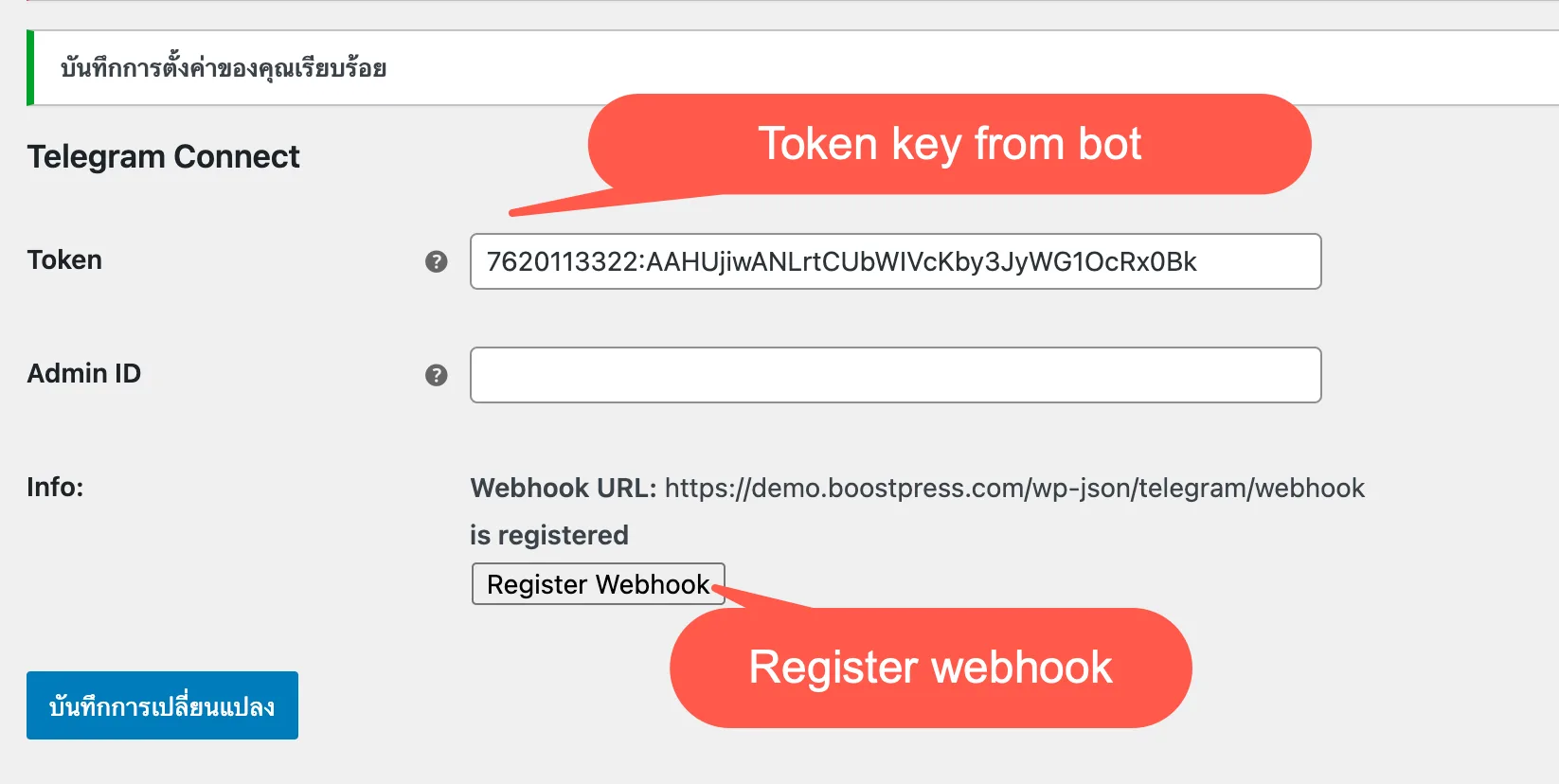Click the 'Token key from bot' callout

(x=949, y=144)
